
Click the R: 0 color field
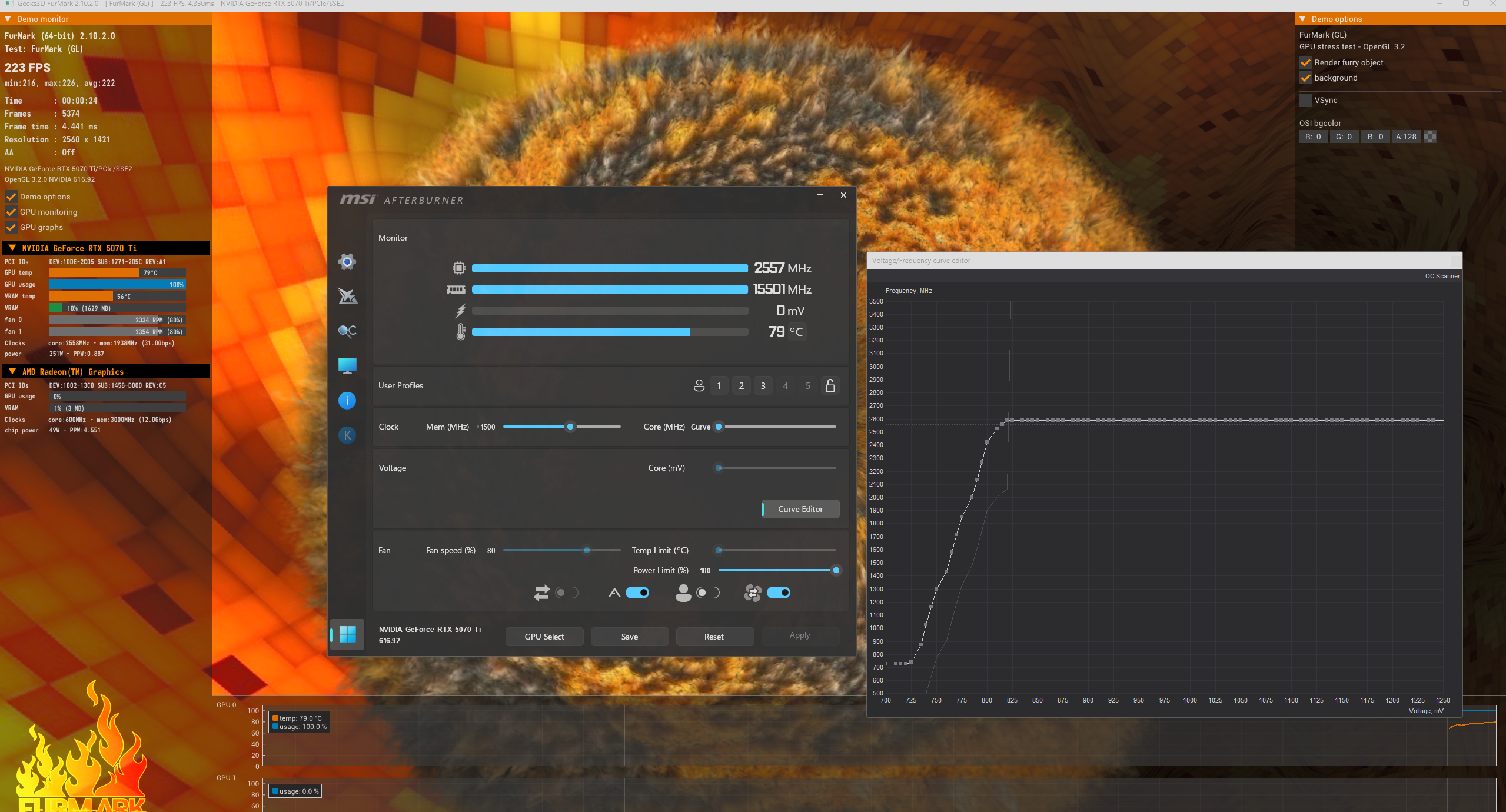1313,137
